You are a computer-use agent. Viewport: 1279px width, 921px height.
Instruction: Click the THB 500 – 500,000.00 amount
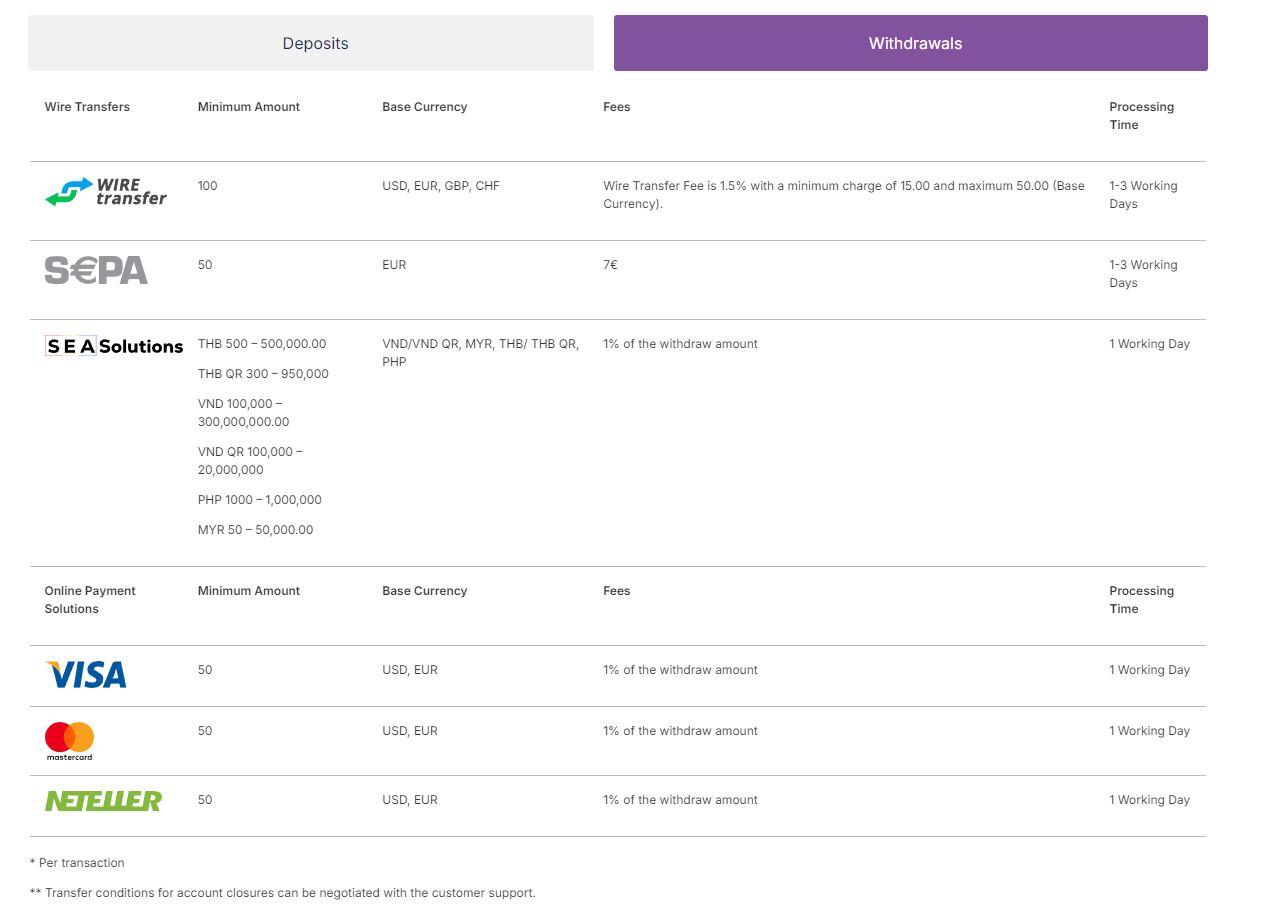pyautogui.click(x=262, y=343)
